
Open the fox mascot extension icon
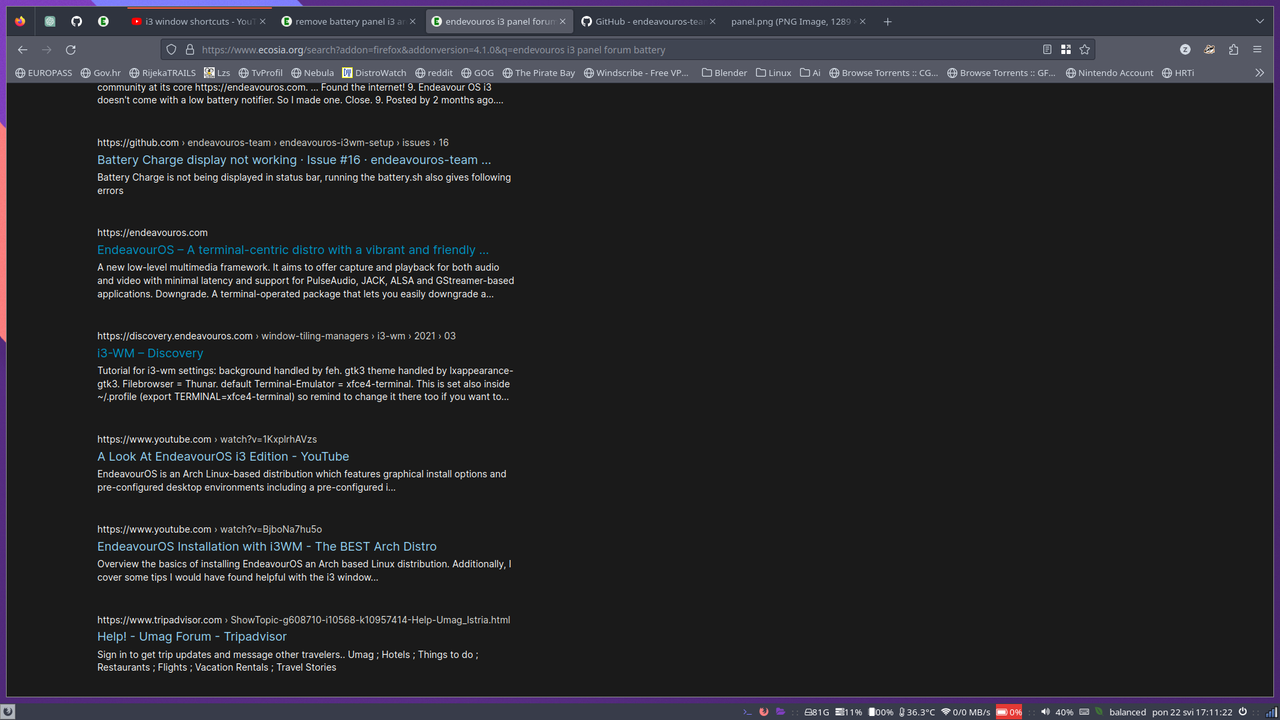pos(1209,48)
